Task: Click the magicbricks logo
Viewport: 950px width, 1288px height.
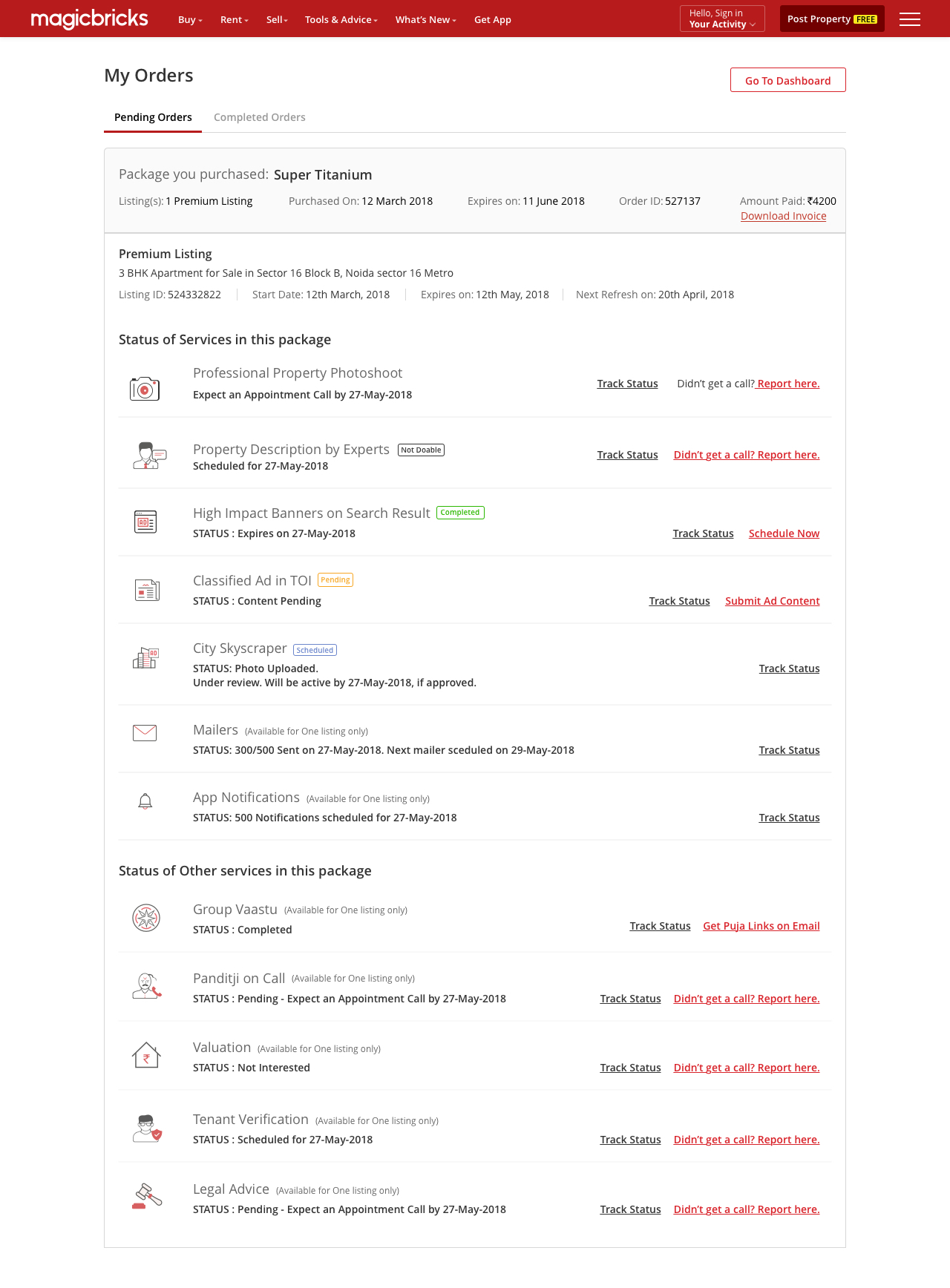Action: pos(89,19)
